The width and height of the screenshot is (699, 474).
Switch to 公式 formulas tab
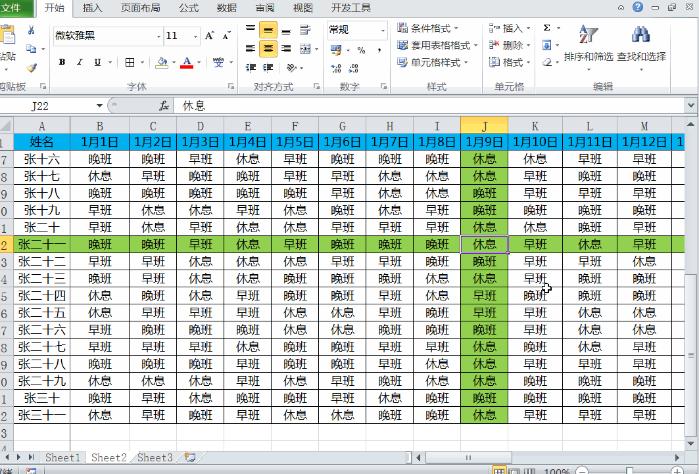coord(189,8)
